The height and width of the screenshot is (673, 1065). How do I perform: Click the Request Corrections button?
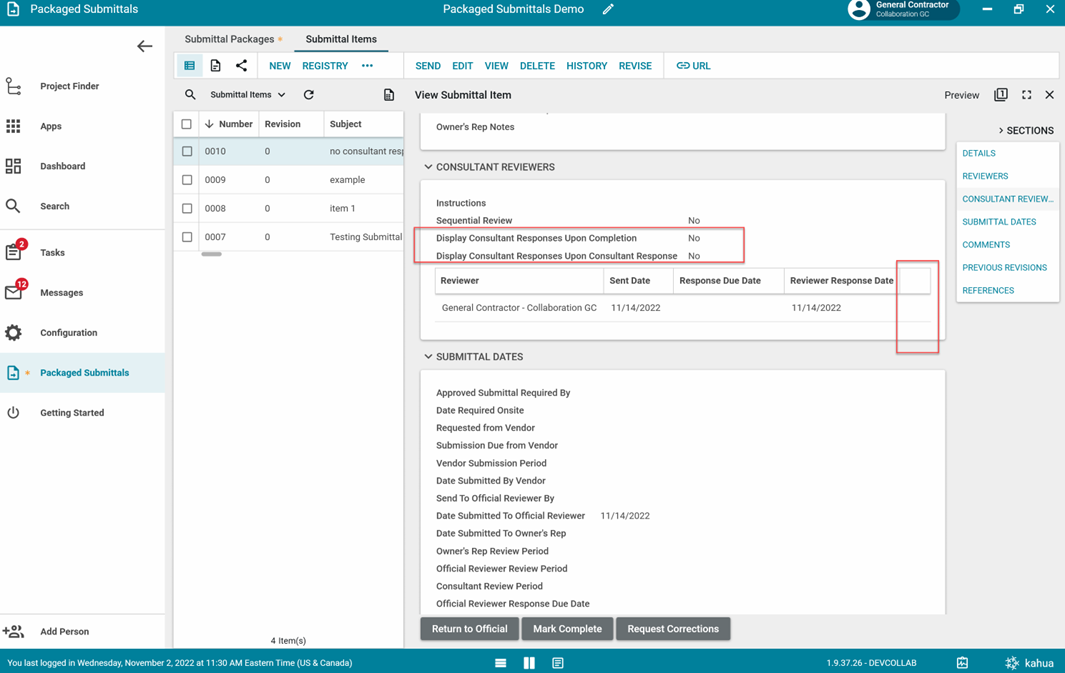673,629
